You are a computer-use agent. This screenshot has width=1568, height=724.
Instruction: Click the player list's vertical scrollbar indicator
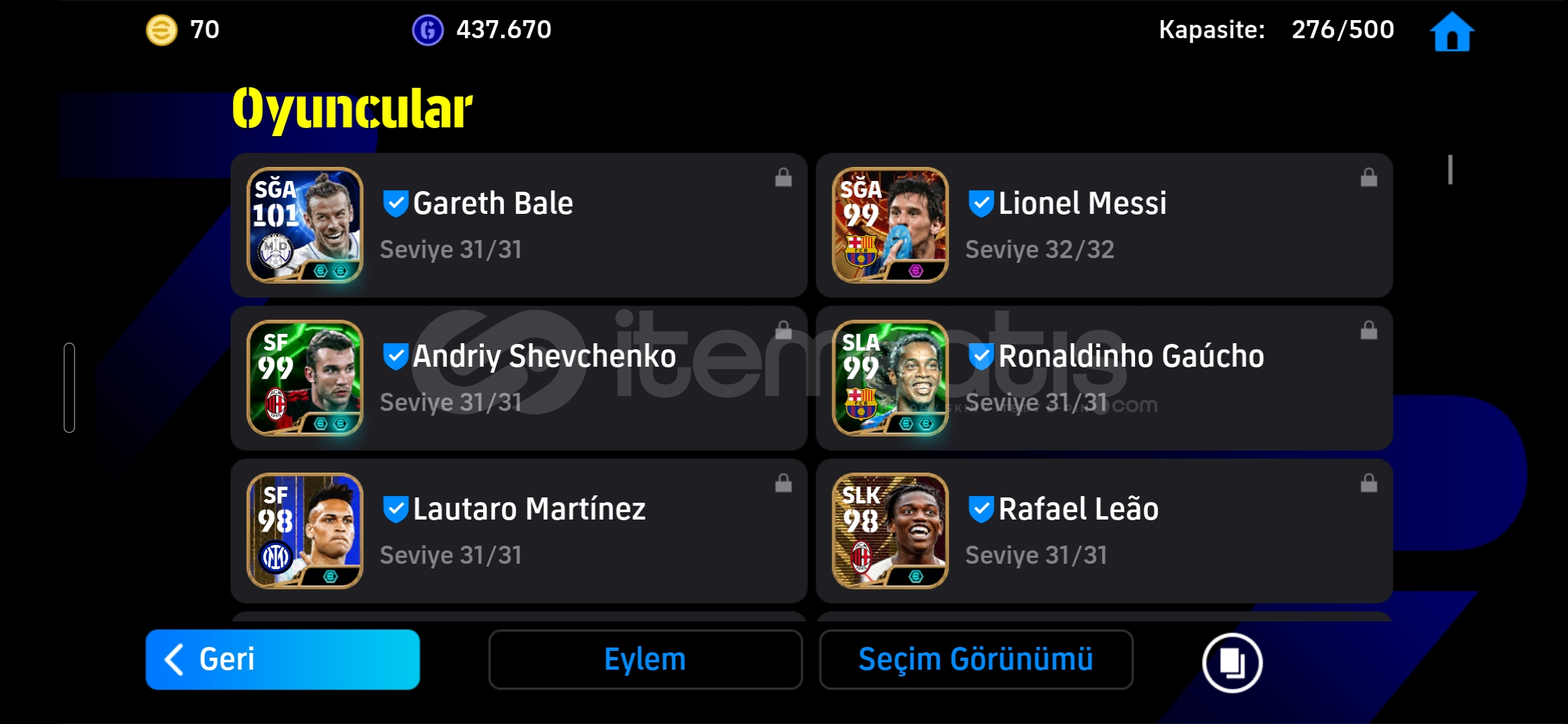click(x=1450, y=170)
